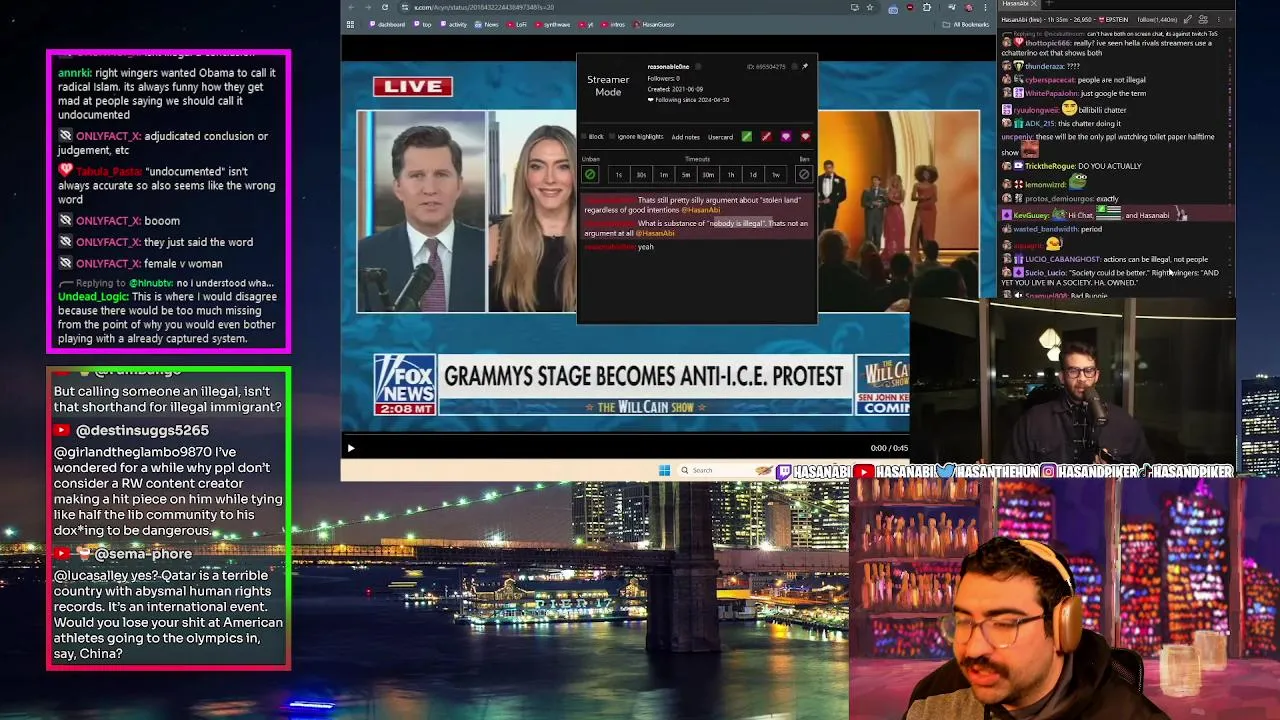The image size is (1280, 720).
Task: Close the HasanAbi Chatterino tab
Action: pyautogui.click(x=1034, y=3)
